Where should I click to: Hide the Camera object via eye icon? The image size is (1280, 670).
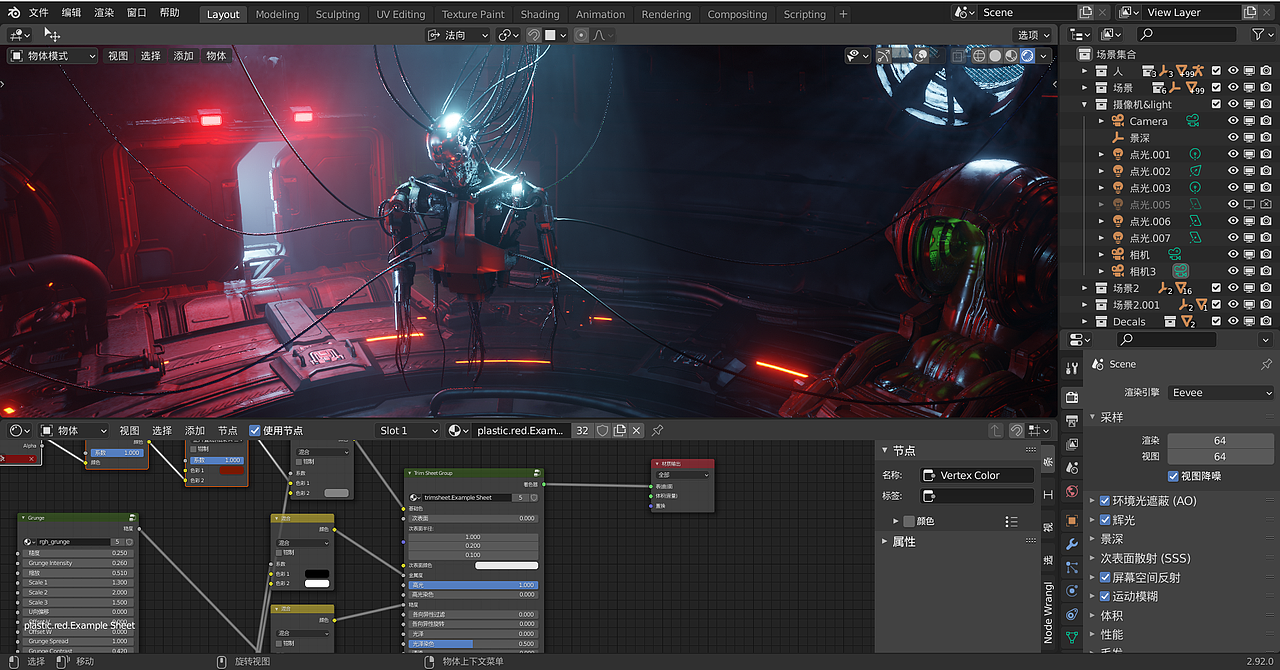(x=1233, y=121)
